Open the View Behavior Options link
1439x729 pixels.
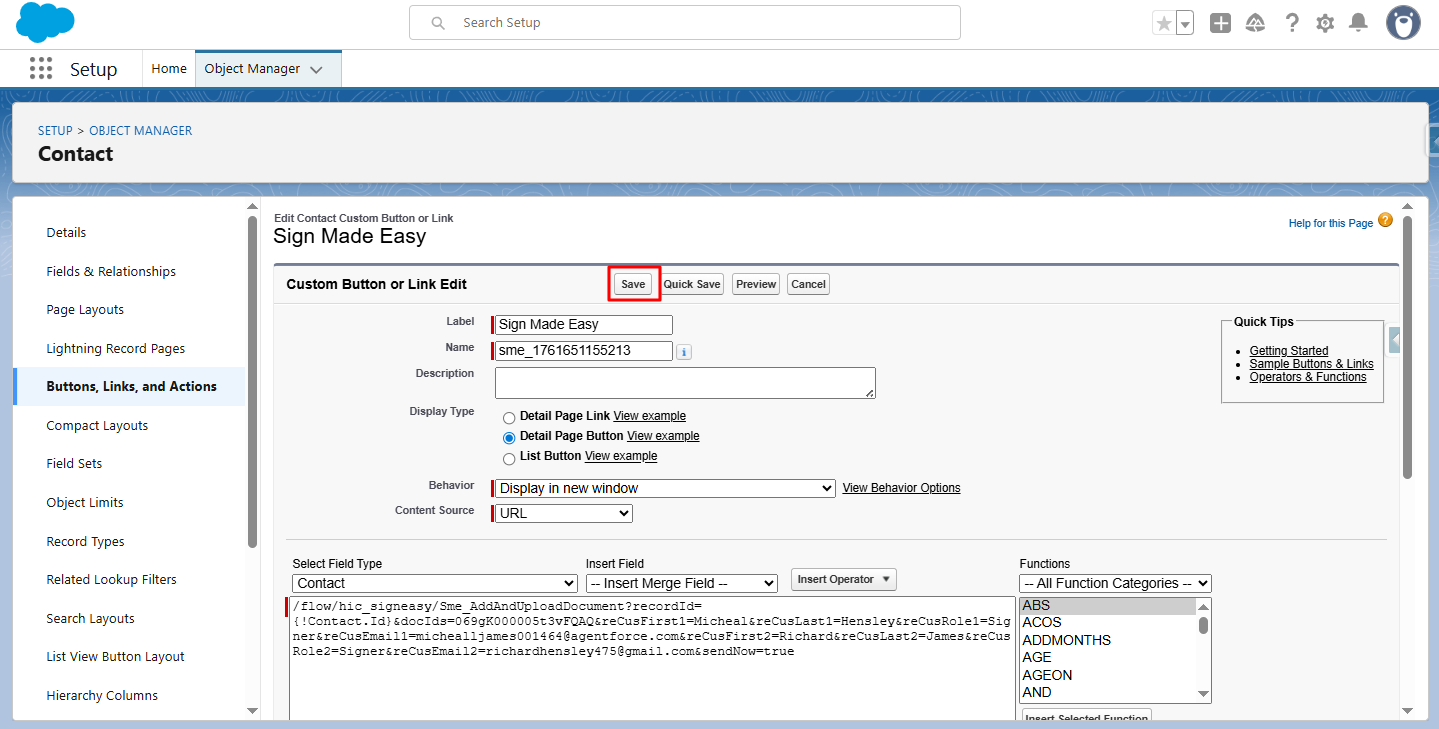[901, 488]
